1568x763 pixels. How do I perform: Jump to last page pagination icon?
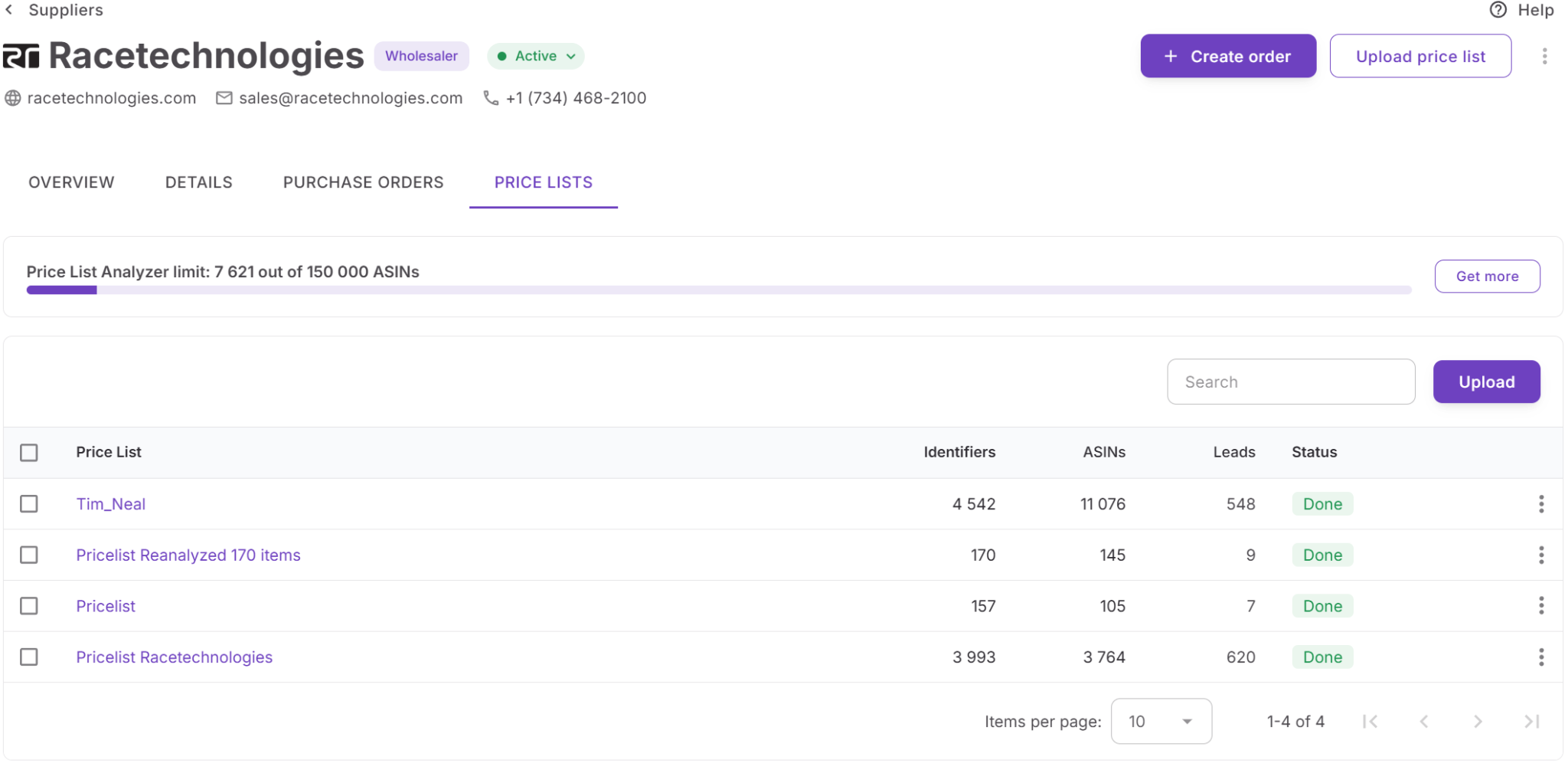coord(1531,722)
